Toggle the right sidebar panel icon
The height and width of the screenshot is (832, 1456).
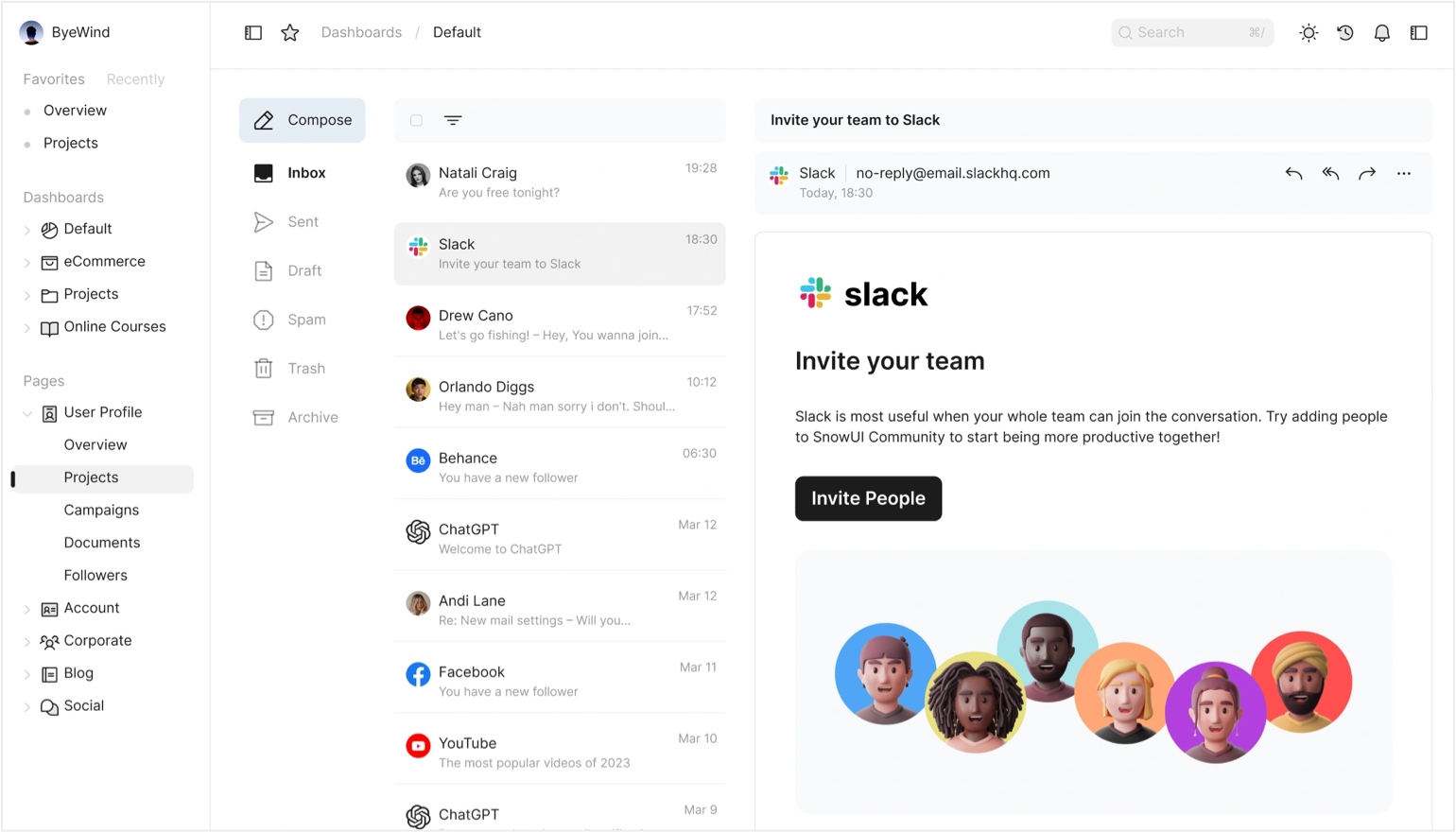1419,32
